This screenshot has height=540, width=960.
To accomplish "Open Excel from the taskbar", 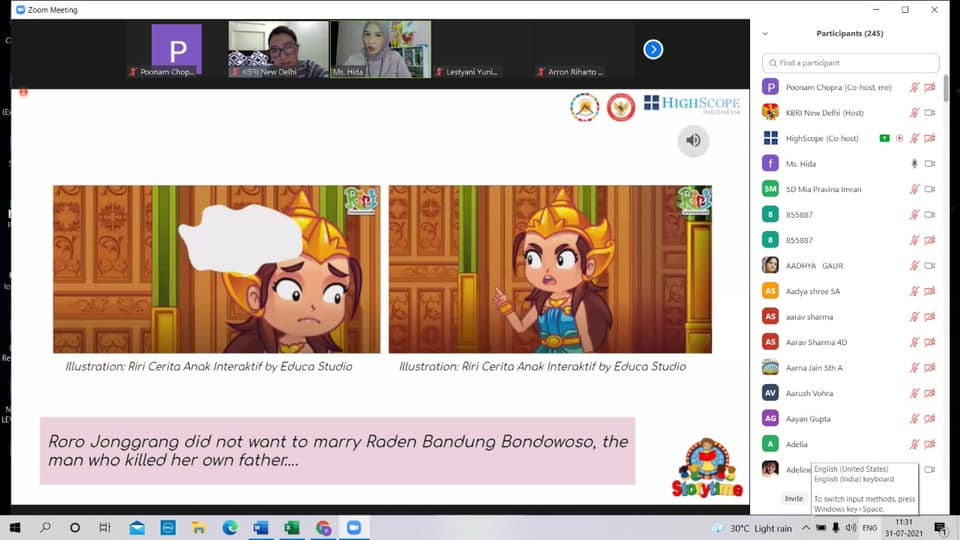I will tap(292, 528).
